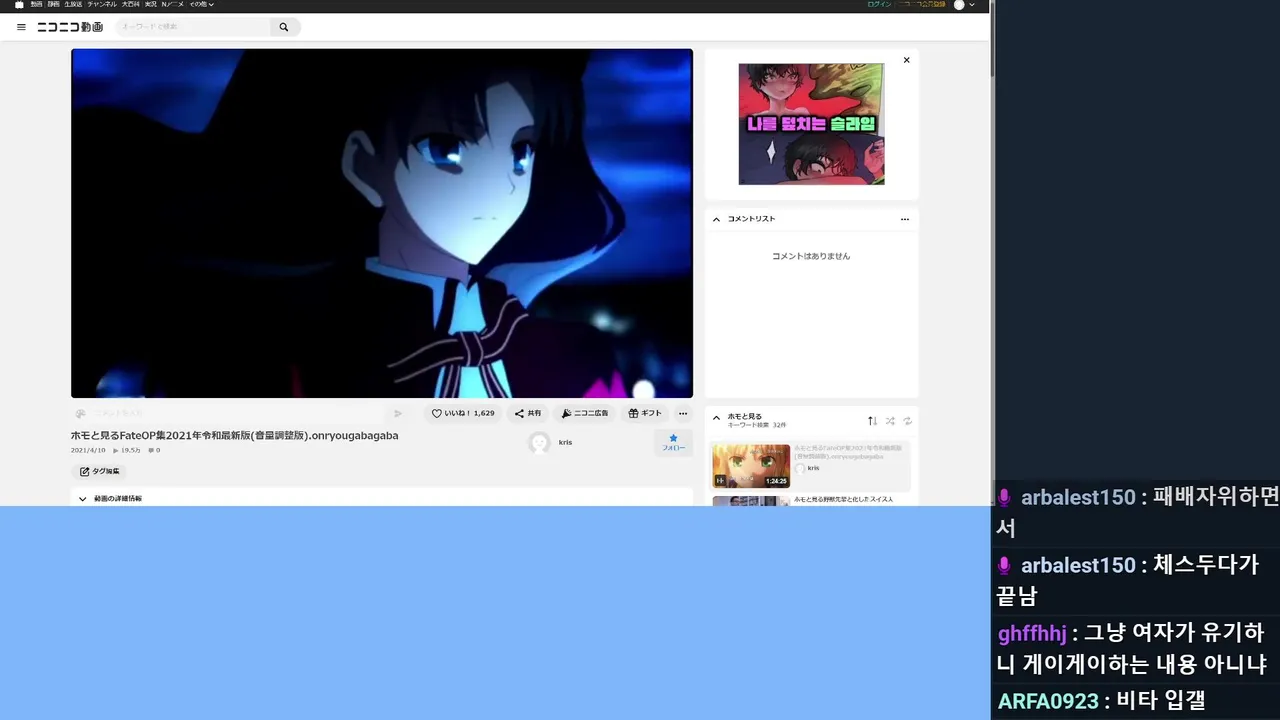Viewport: 1280px width, 720px height.
Task: Click the ニコニコ動画 logo
Action: tap(70, 27)
